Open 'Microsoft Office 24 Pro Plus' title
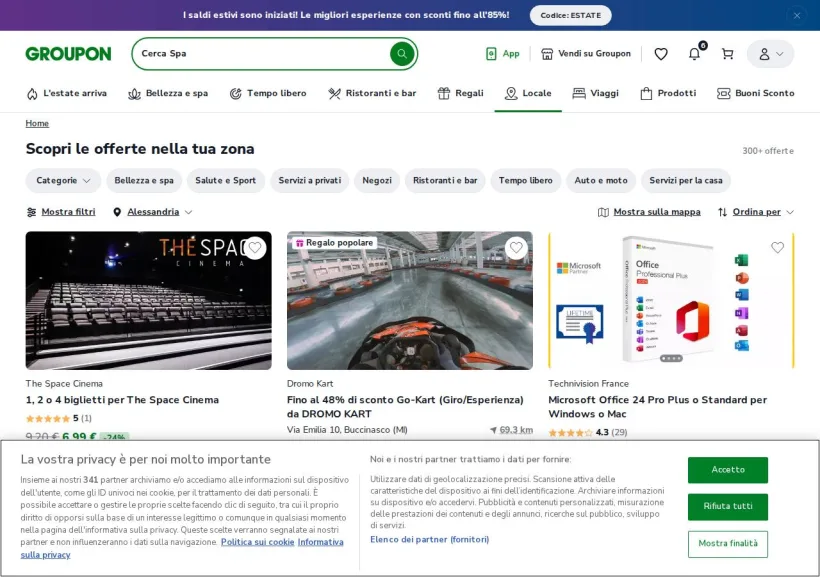The width and height of the screenshot is (820, 577). tap(657, 406)
